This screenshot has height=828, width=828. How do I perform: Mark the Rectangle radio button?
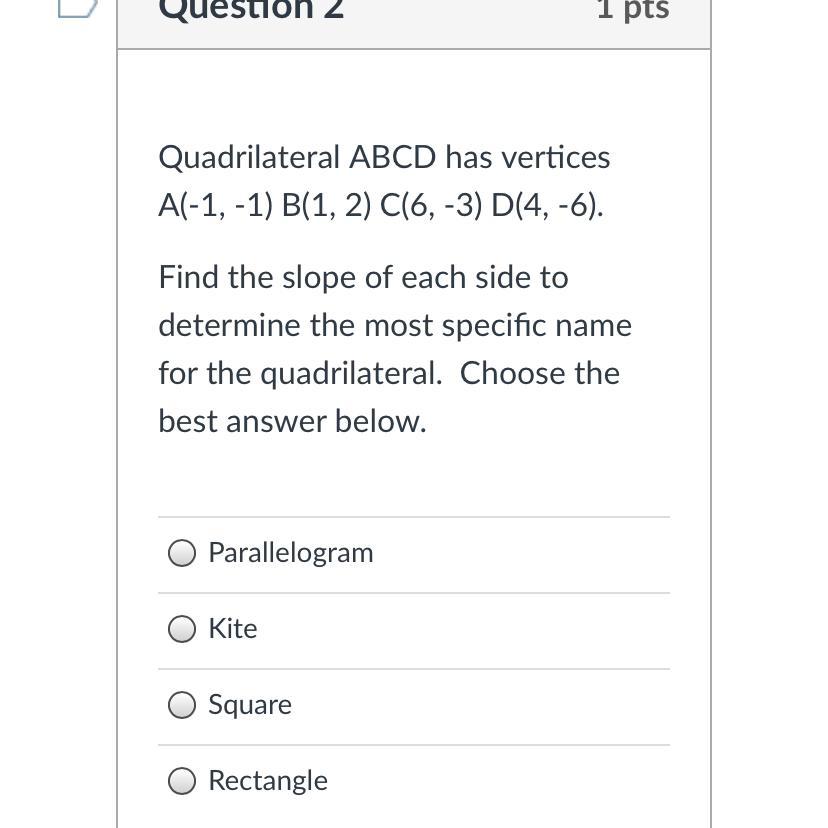click(x=182, y=781)
